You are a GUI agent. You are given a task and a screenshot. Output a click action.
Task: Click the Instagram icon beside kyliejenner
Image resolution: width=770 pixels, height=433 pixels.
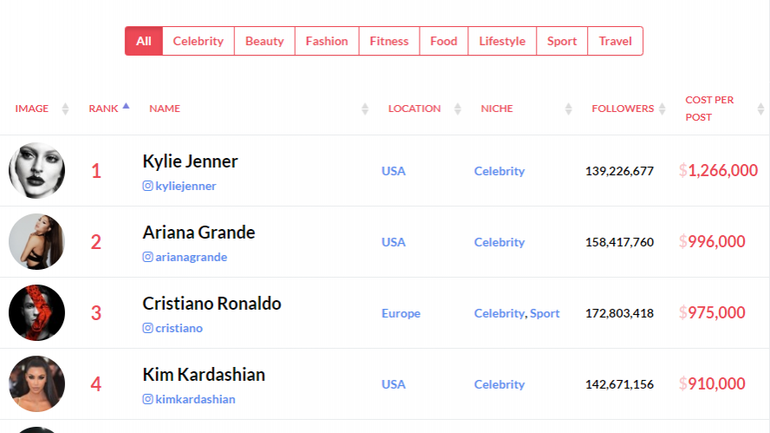point(147,186)
